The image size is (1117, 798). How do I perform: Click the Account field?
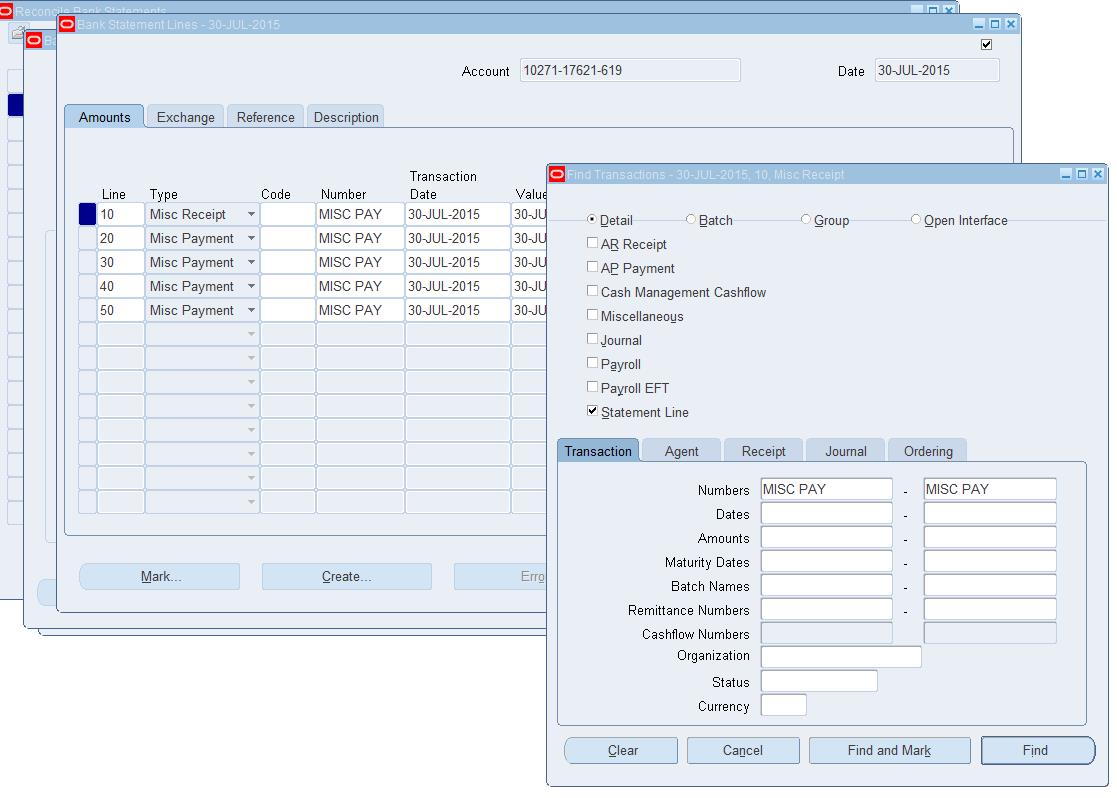[x=630, y=71]
